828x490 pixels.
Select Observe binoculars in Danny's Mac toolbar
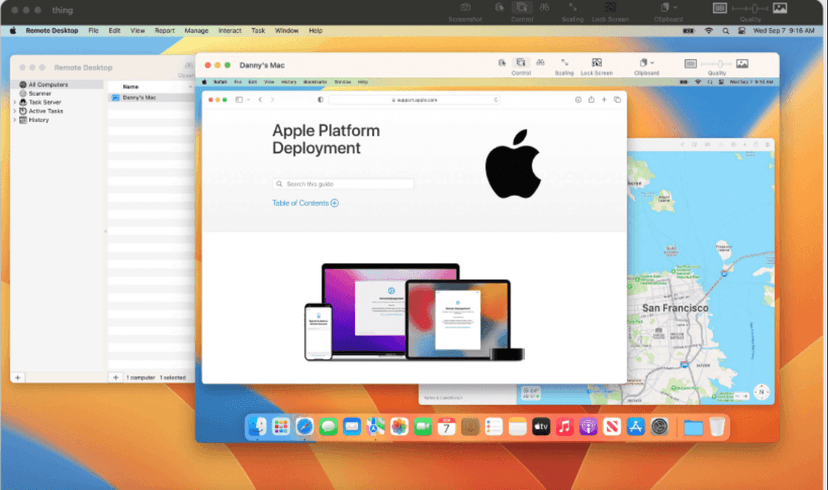[x=540, y=63]
